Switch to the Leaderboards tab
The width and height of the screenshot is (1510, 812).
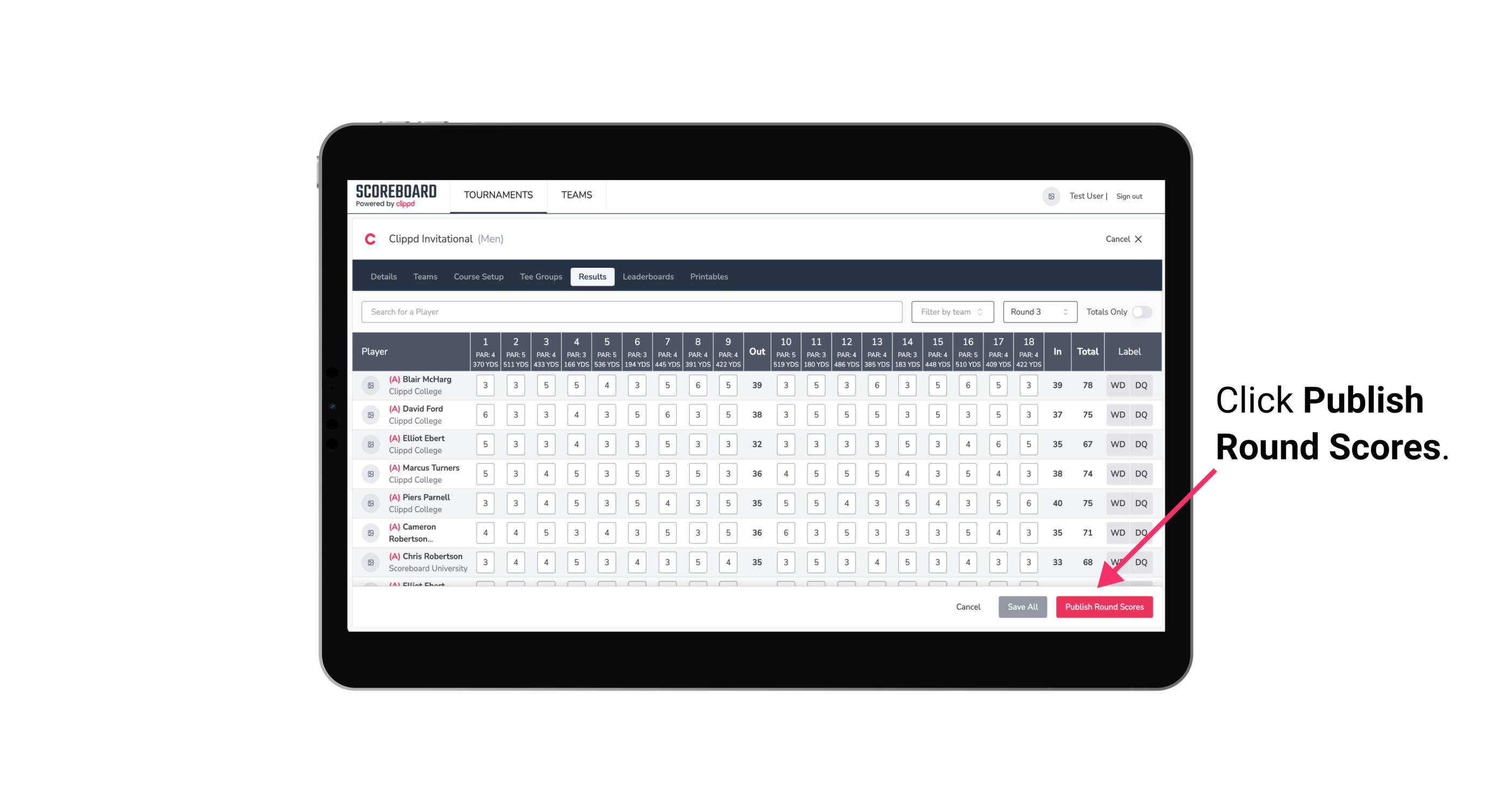[648, 276]
